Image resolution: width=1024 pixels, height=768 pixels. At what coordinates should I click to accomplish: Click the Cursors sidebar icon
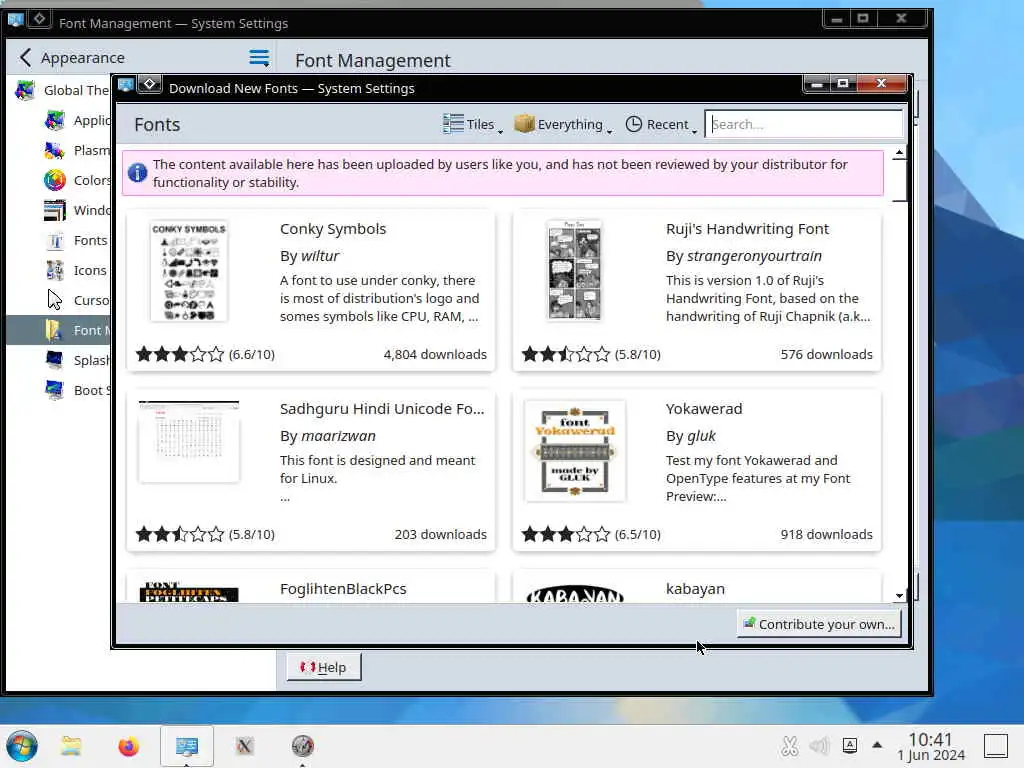click(55, 300)
